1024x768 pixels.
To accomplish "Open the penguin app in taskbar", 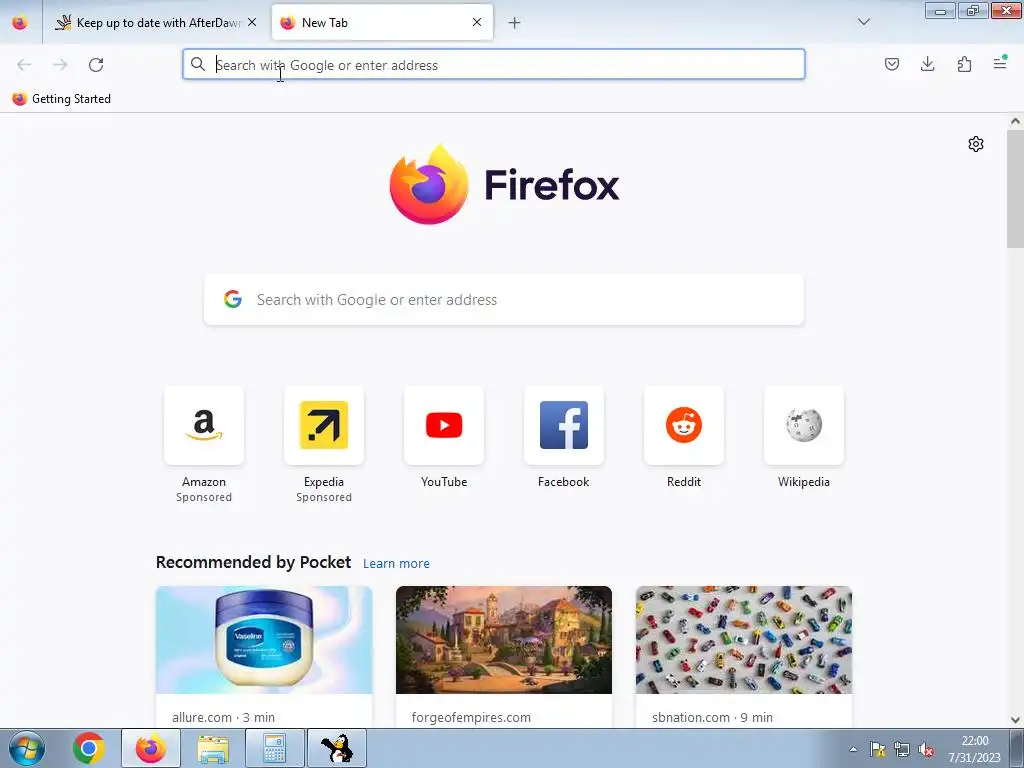I will pos(337,748).
